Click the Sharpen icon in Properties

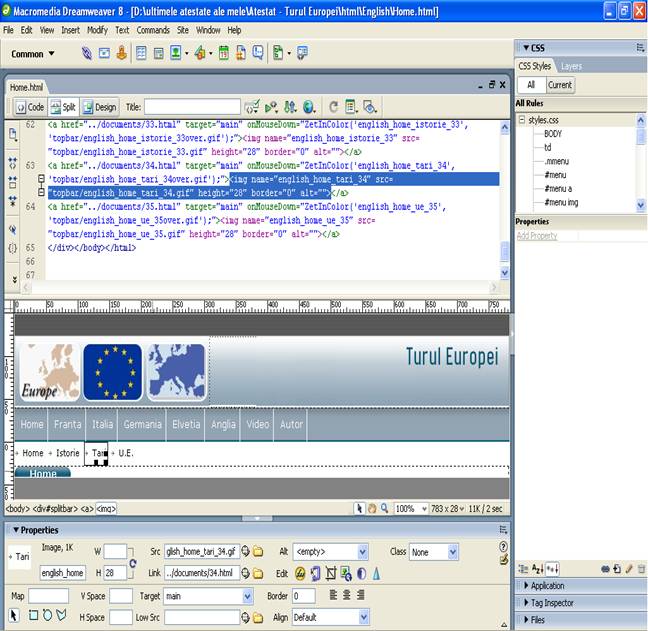tap(376, 573)
